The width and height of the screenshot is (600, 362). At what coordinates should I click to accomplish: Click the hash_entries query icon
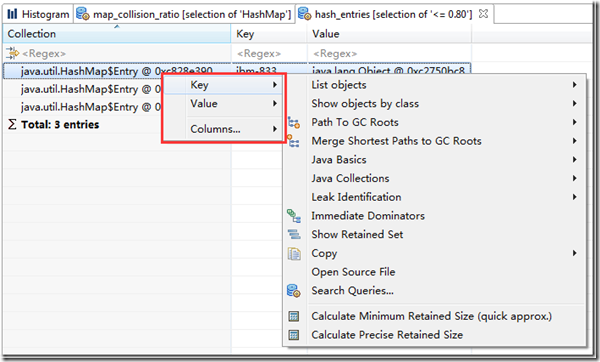tap(305, 14)
